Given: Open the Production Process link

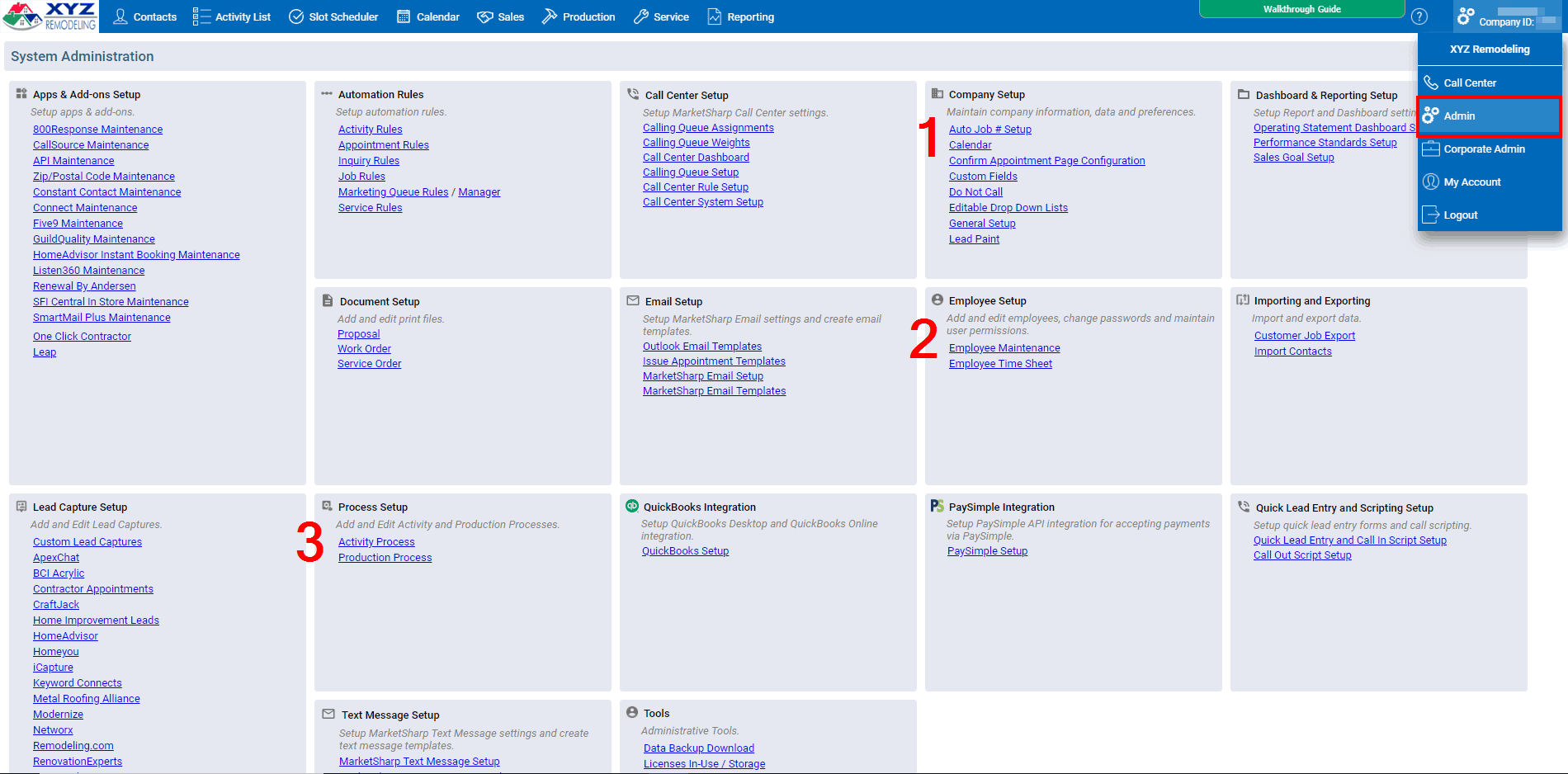Looking at the screenshot, I should click(x=385, y=558).
